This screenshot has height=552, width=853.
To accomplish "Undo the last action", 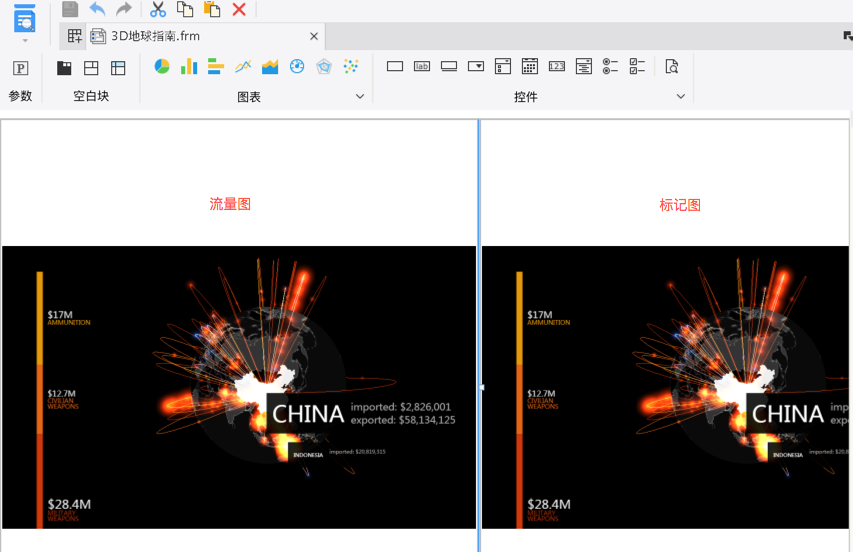I will point(97,9).
